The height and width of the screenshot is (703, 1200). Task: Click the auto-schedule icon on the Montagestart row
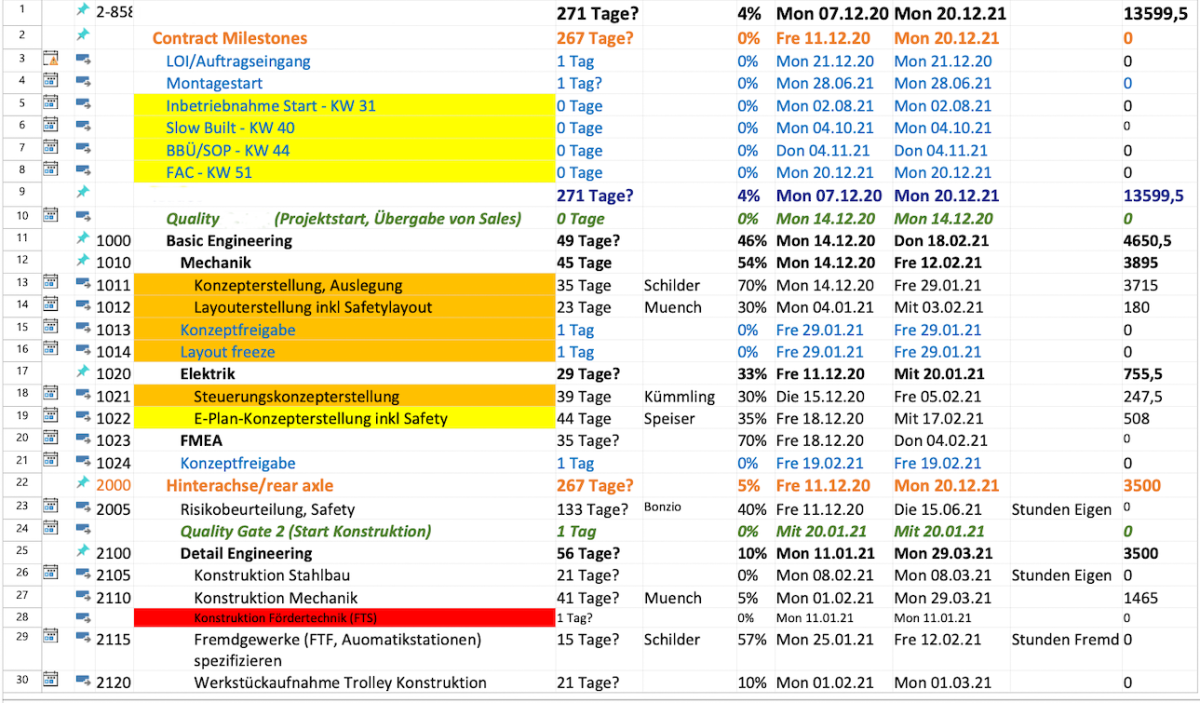click(84, 84)
